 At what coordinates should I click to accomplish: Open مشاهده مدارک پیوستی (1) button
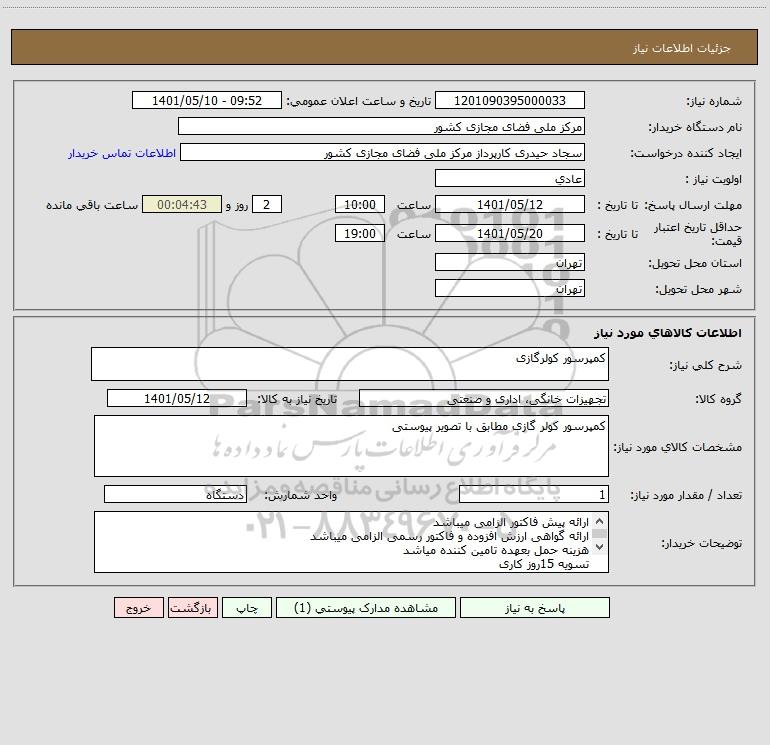(366, 608)
